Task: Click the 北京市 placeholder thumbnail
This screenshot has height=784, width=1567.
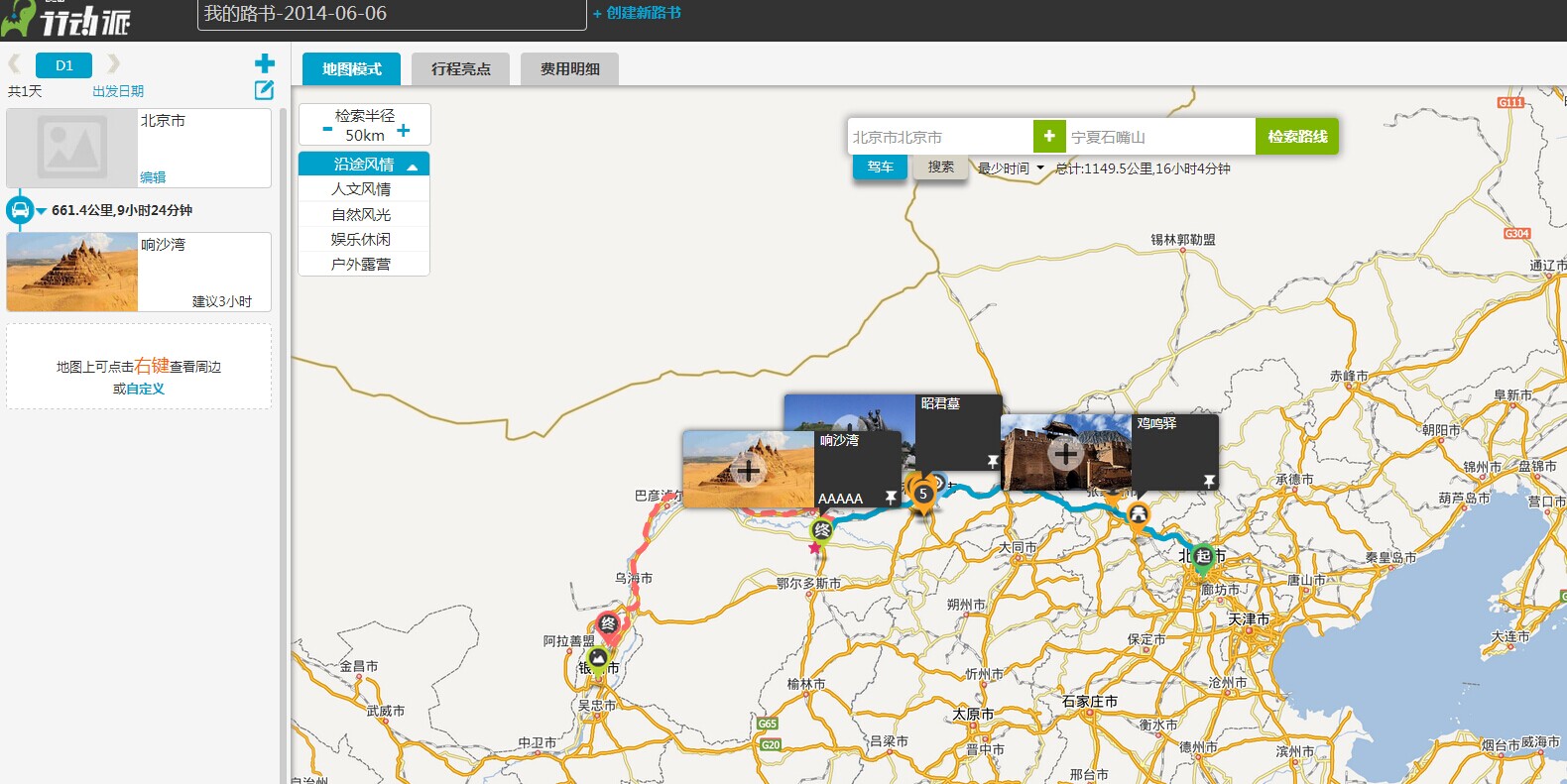Action: [72, 148]
